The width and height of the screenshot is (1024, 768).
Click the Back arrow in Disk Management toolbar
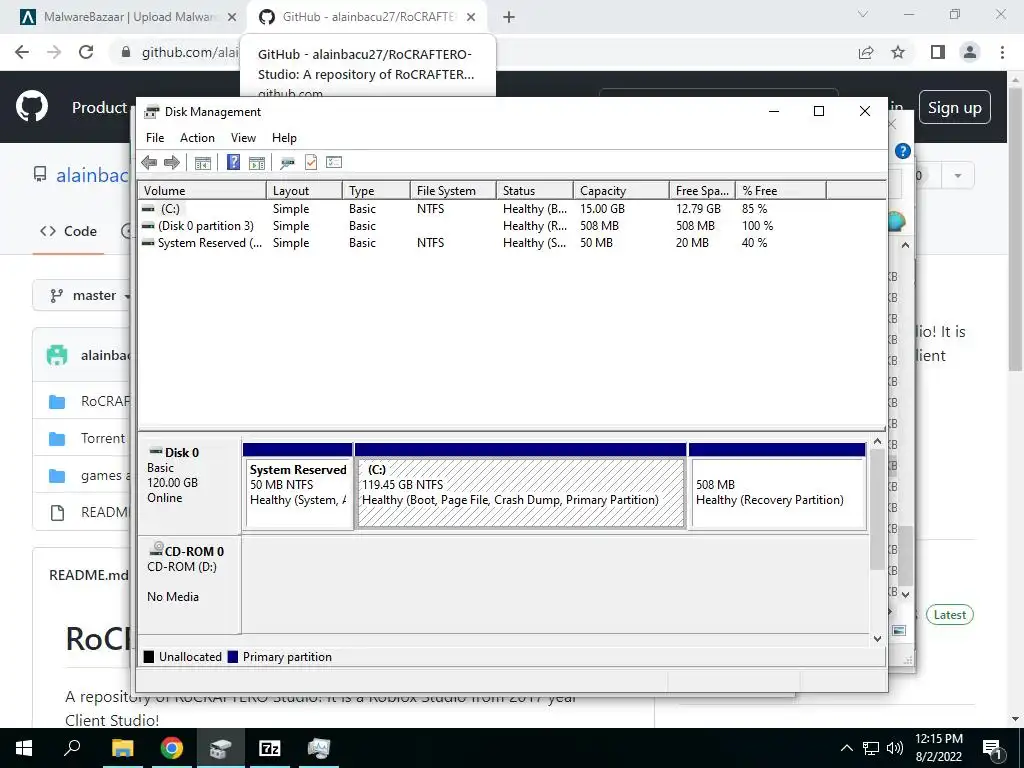click(149, 163)
